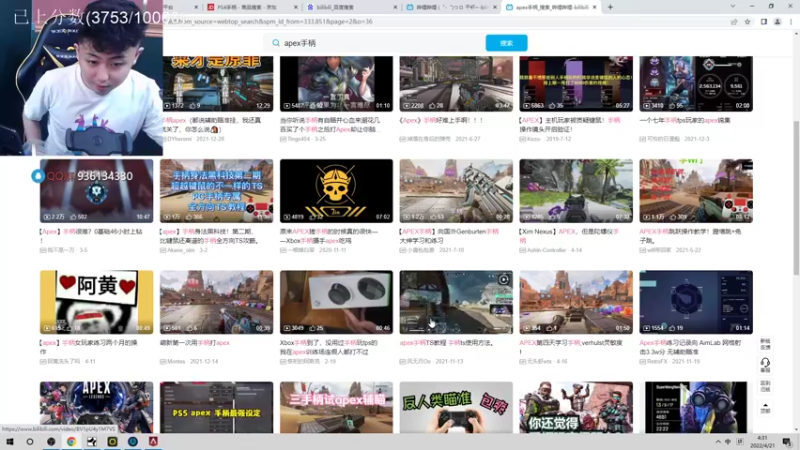Click the taskbar clock showing 4:31
Screen dimensions: 800x450
[x=762, y=442]
